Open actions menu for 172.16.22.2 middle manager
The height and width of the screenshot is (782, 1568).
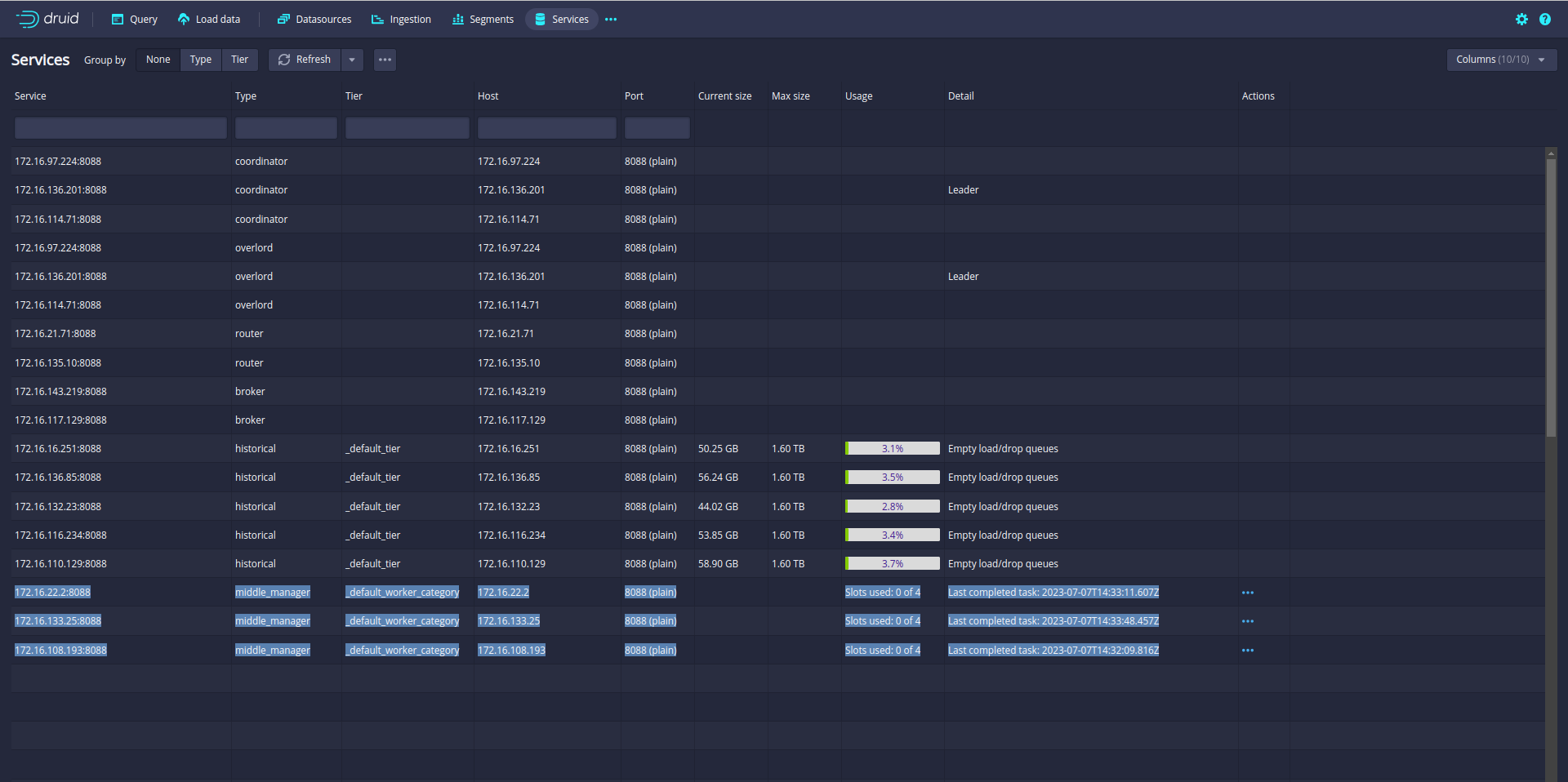1247,593
